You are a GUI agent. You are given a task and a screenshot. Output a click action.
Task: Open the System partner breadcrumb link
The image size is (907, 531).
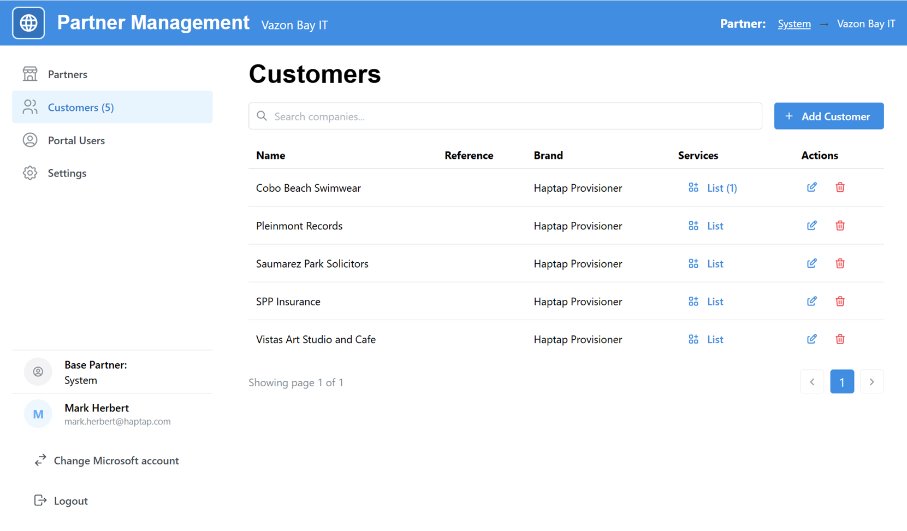[x=794, y=23]
